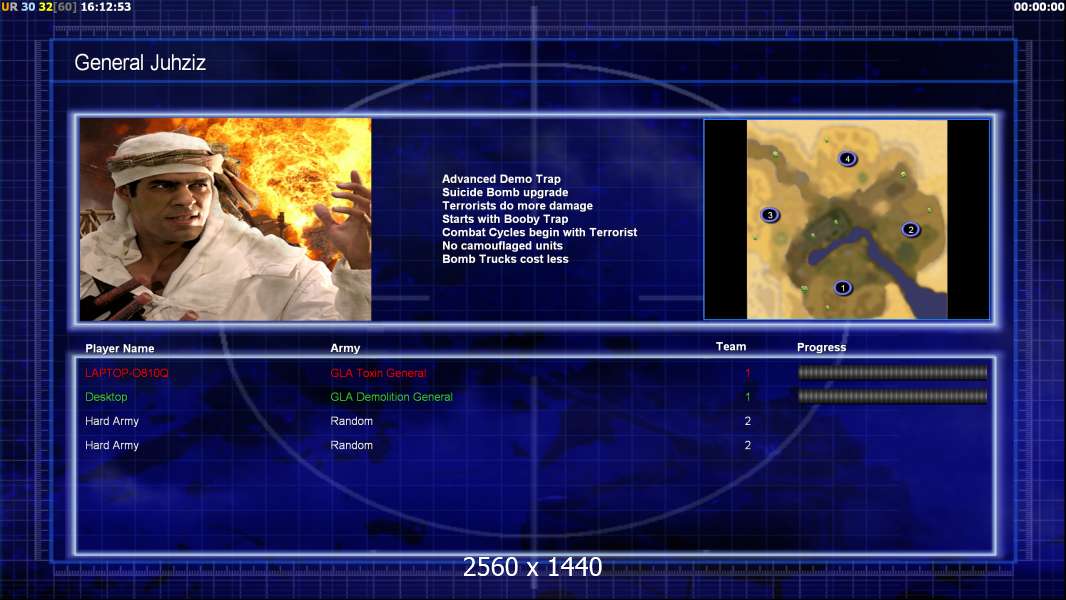Click the team number of LAPTOP-O810Q
This screenshot has width=1066, height=600.
tap(748, 373)
